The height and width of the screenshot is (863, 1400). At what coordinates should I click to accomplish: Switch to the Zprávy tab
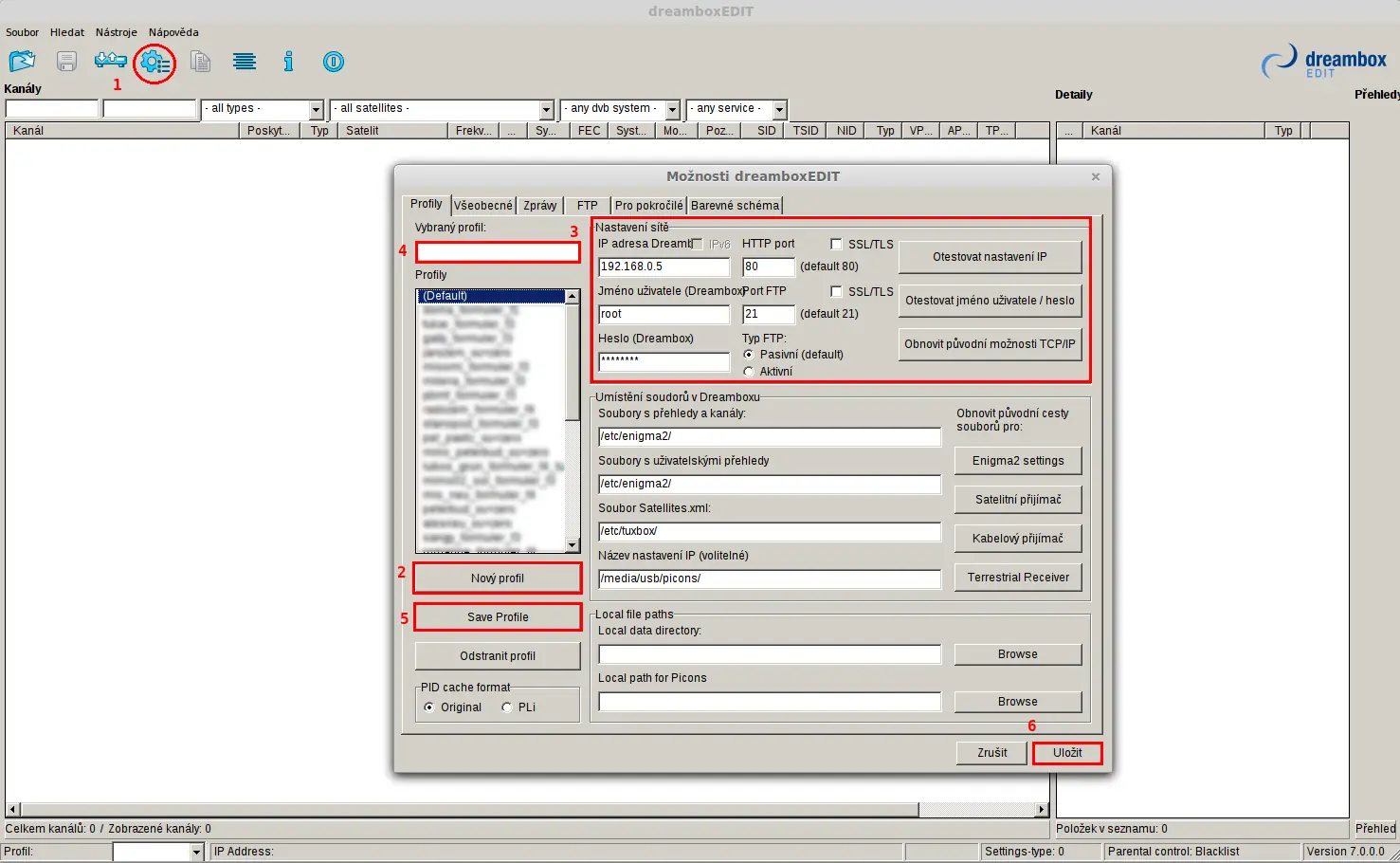point(540,206)
